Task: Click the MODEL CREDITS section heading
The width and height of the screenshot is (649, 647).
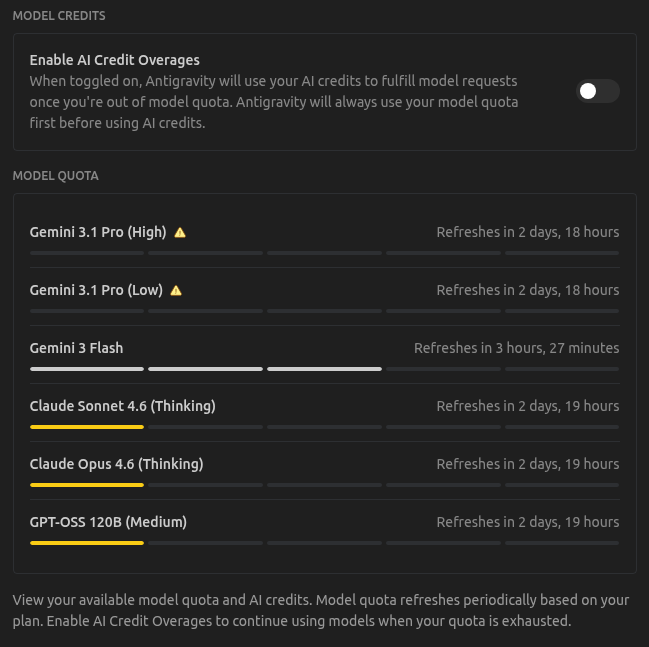Action: pyautogui.click(x=59, y=16)
